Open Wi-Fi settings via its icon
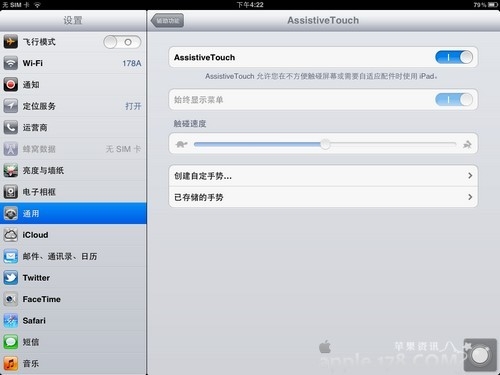The image size is (500, 375). point(11,63)
